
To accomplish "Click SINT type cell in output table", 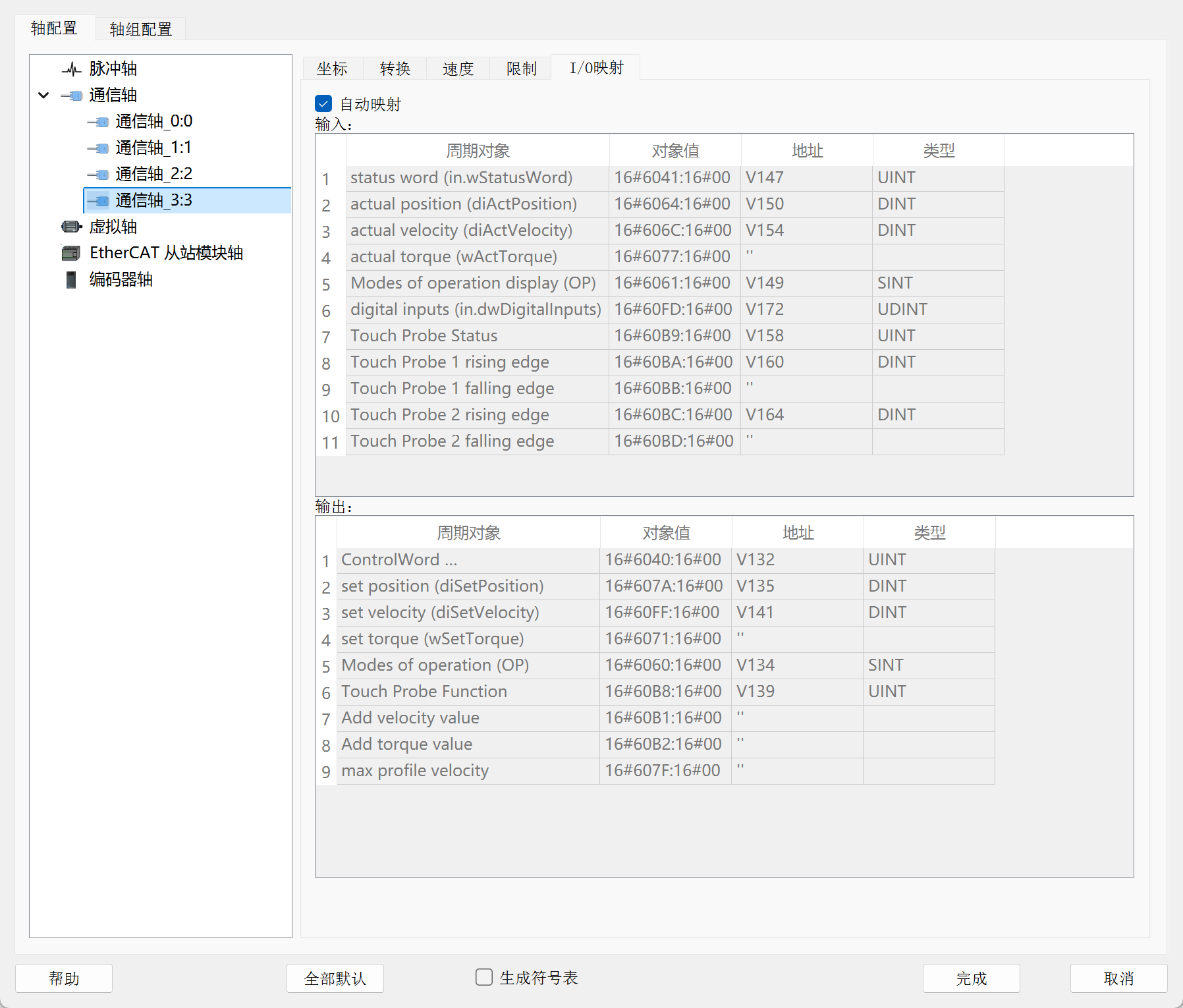I will tap(929, 665).
